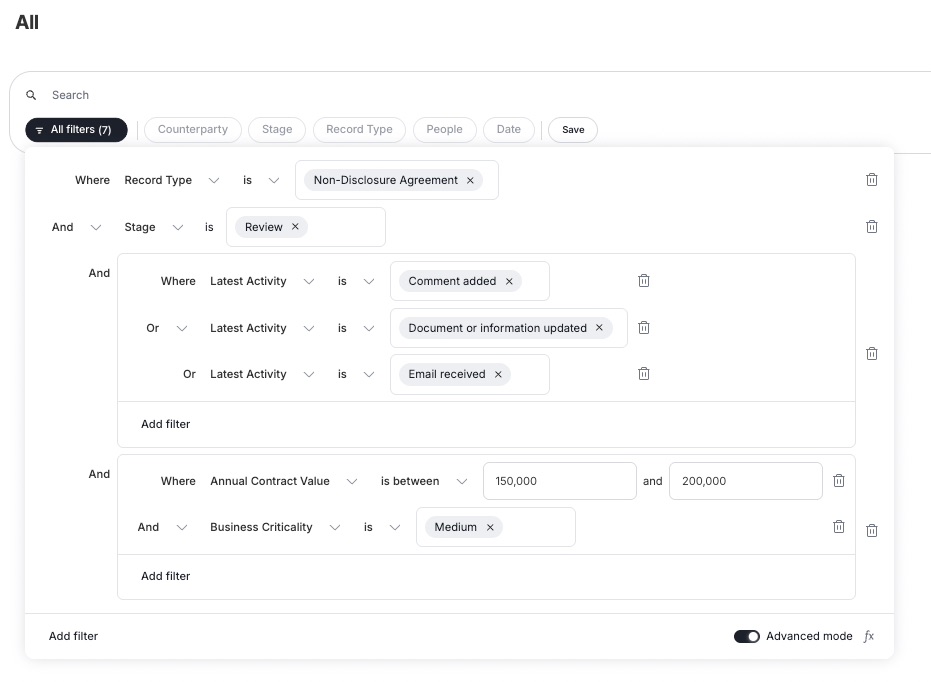
Task: Select the People quick filter
Action: point(444,129)
